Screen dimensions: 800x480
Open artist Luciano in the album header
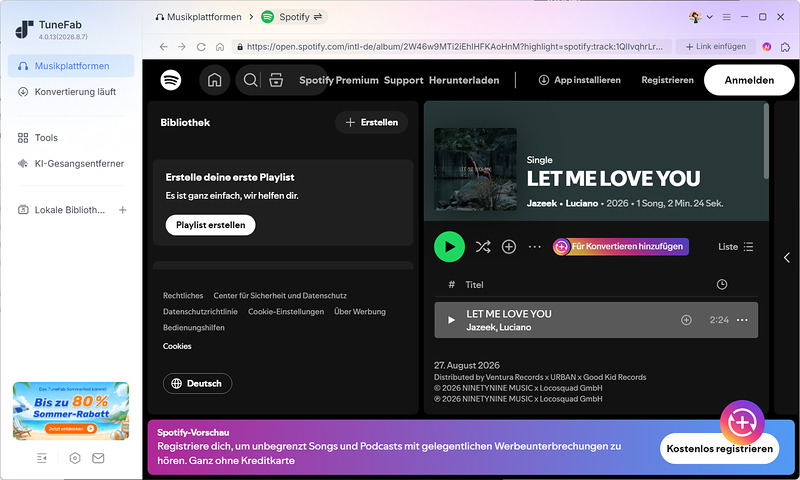582,204
